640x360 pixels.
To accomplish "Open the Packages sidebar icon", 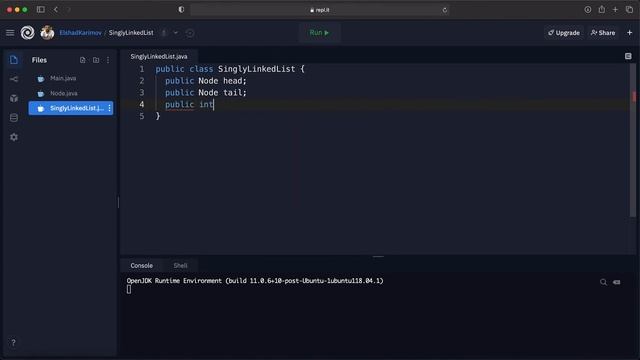I will (x=13, y=98).
